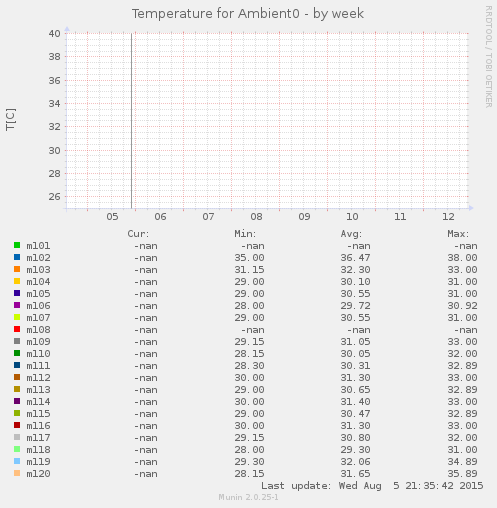Click the orange ml03 legend swatch
Screen dimensions: 497x508
coord(17,269)
